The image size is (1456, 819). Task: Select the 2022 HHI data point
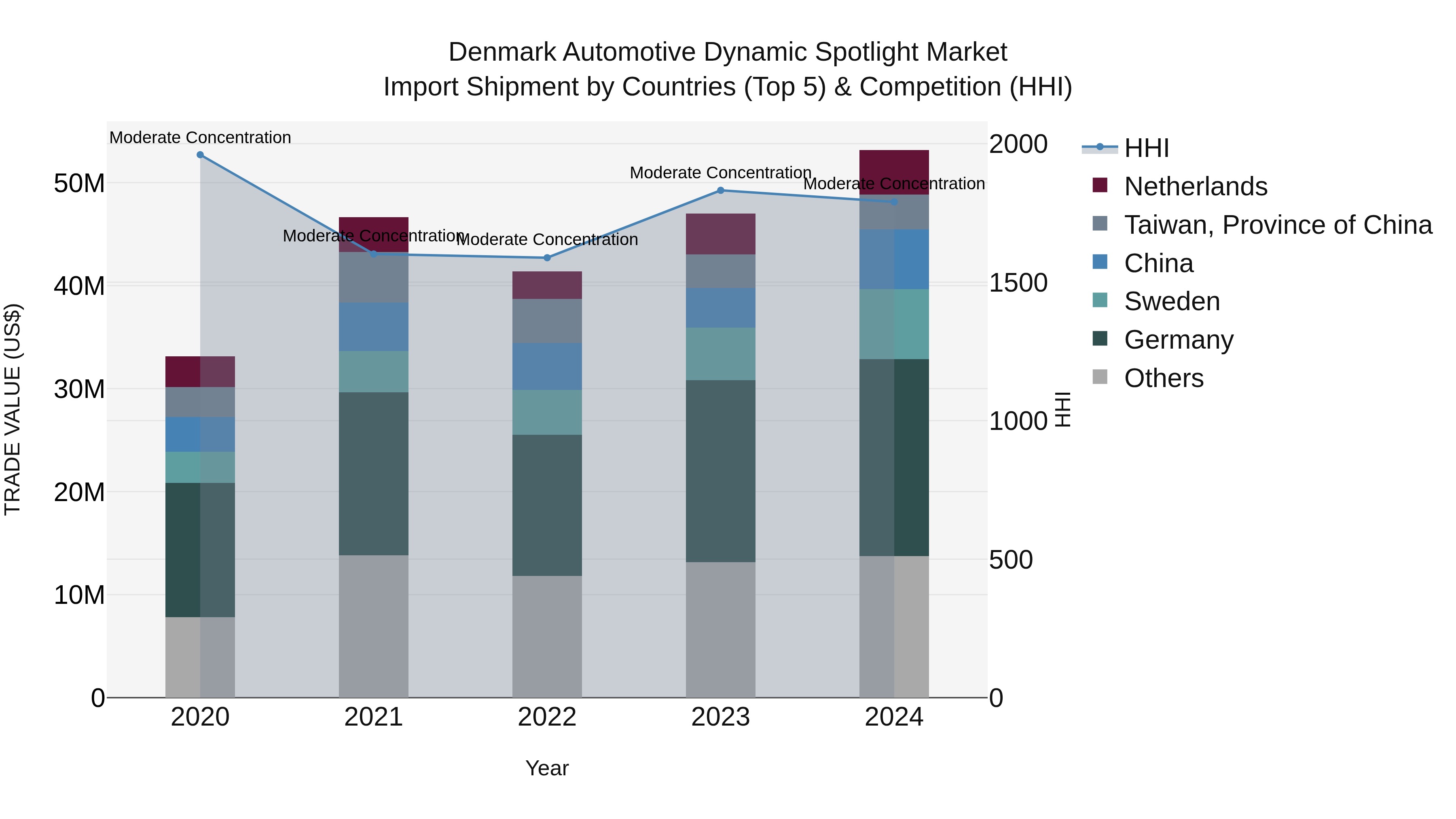547,258
